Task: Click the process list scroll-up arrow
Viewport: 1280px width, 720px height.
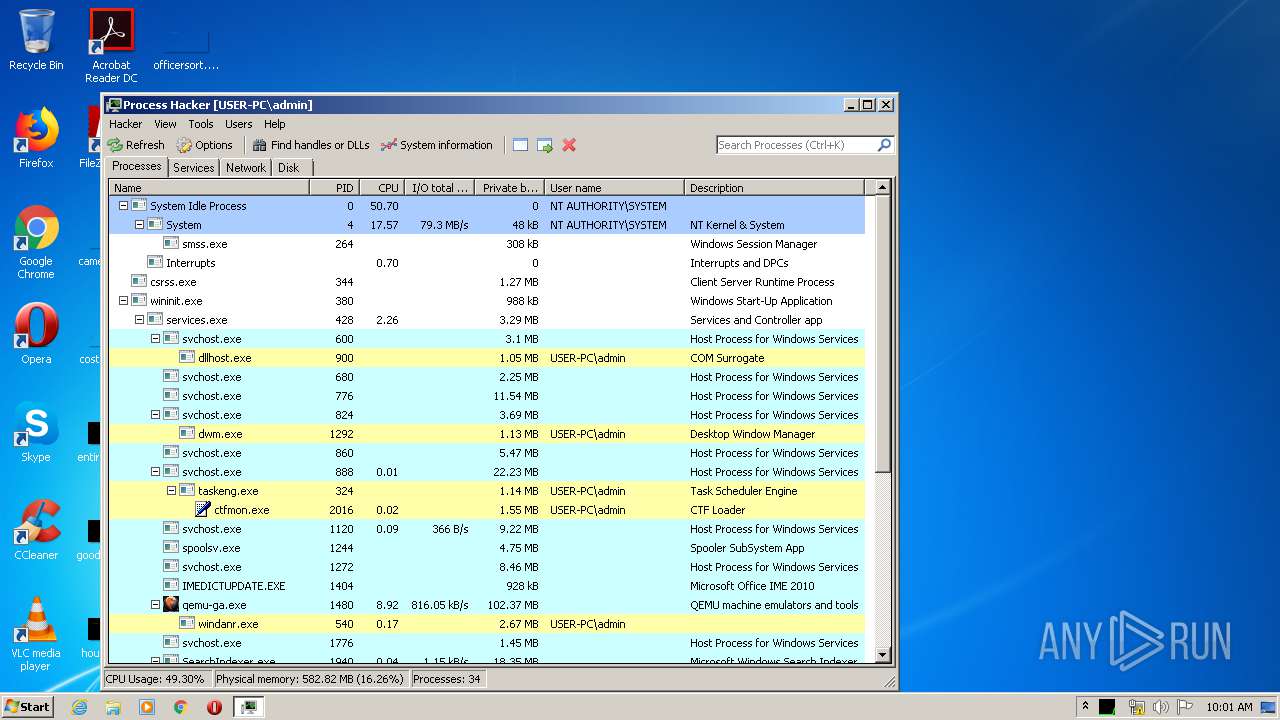Action: pyautogui.click(x=882, y=187)
